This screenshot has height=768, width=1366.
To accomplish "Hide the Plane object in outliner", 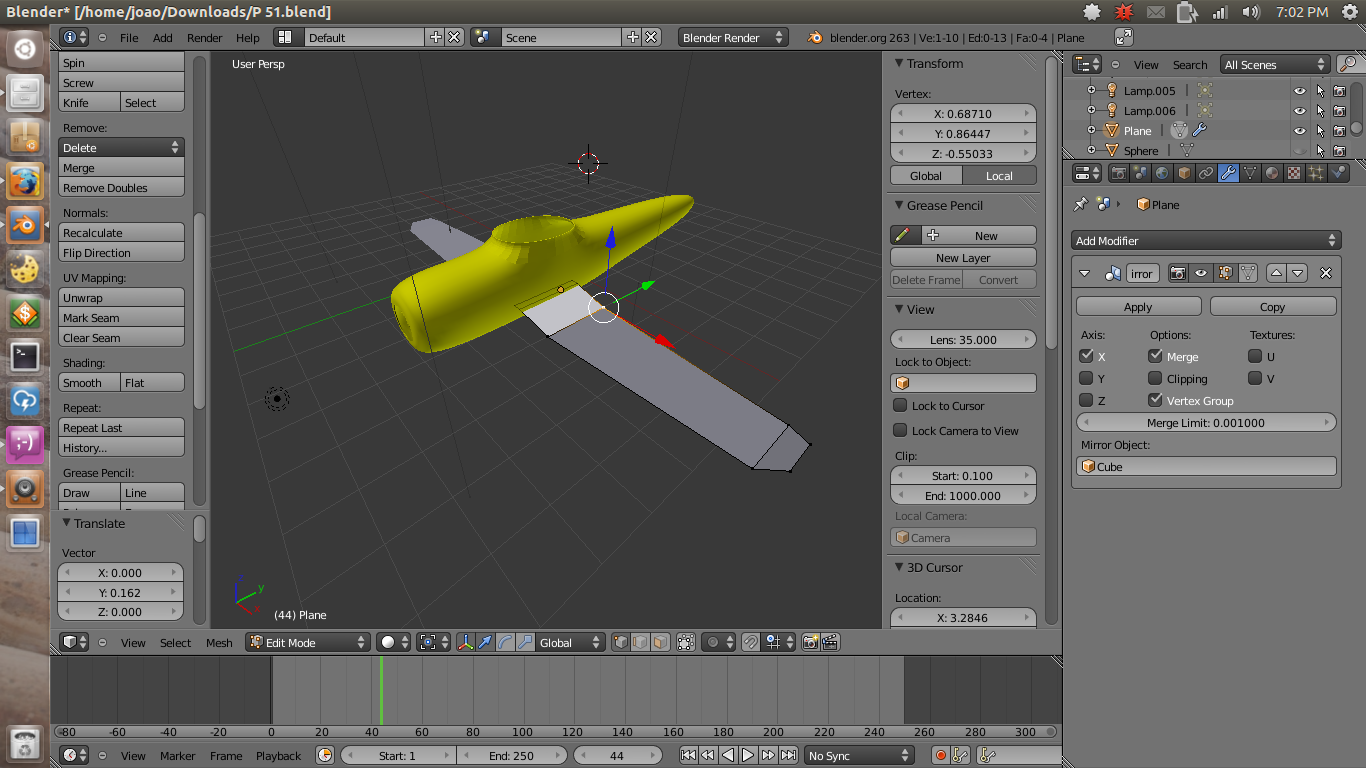I will pyautogui.click(x=1300, y=131).
